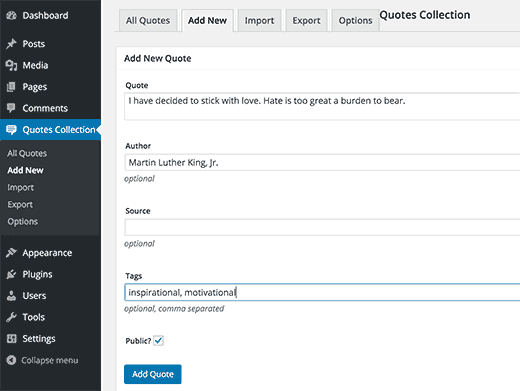Click the Media icon in sidebar

11,65
